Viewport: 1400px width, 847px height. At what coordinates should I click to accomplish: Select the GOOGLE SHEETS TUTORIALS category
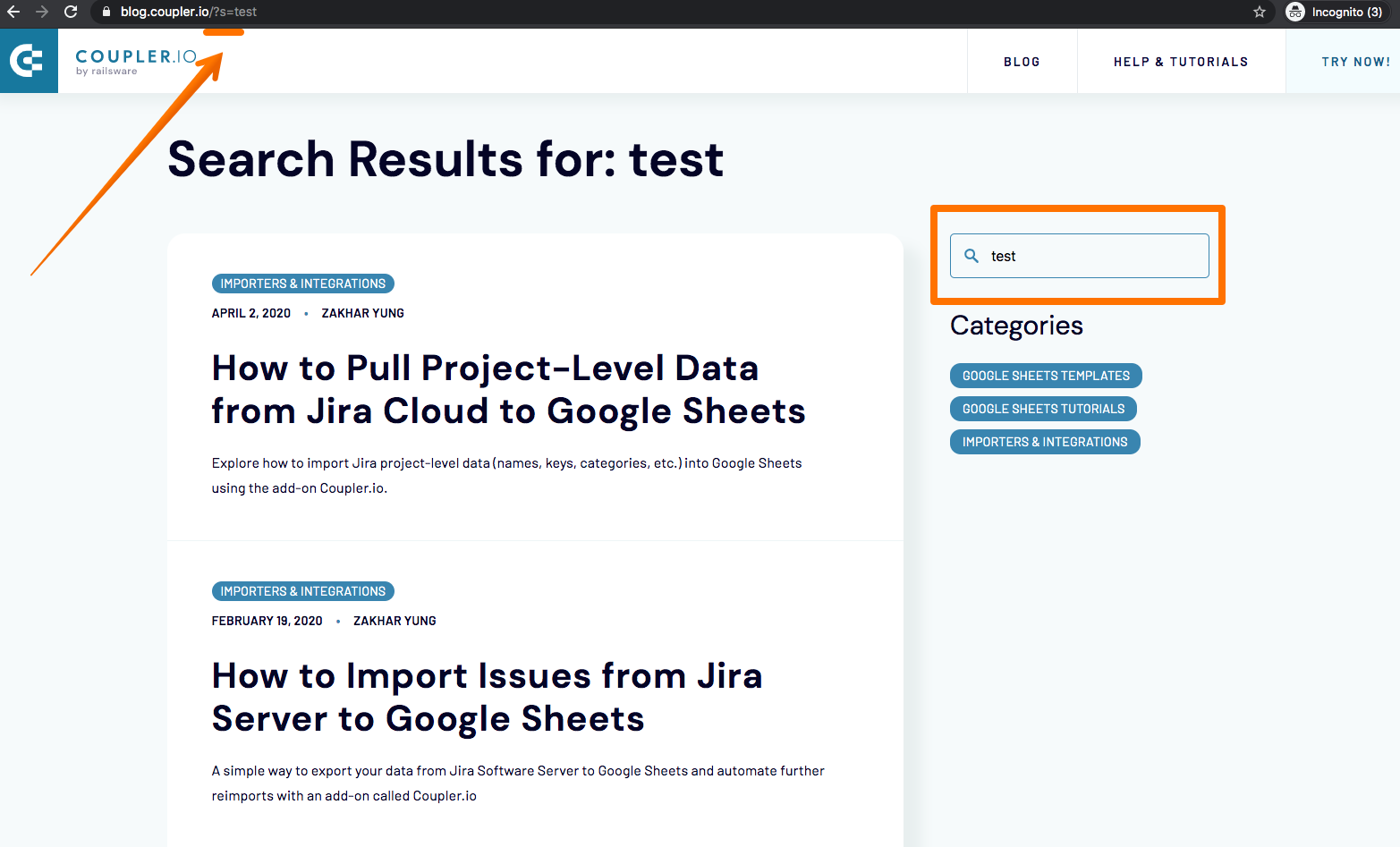point(1043,409)
